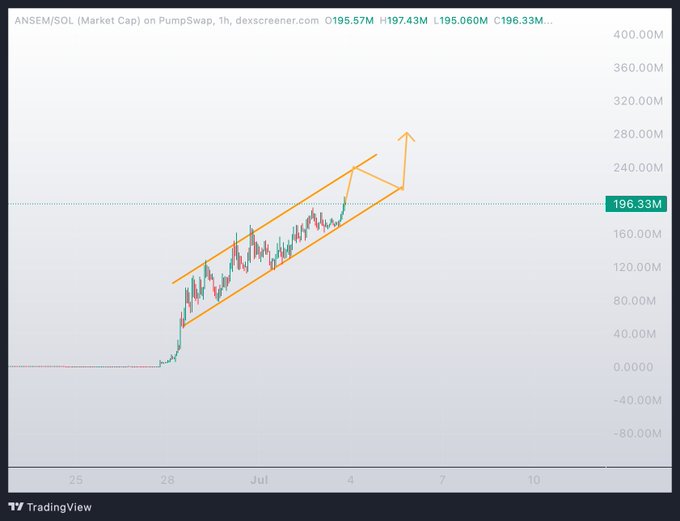Click the 40.00M price axis label
This screenshot has height=521, width=680.
pyautogui.click(x=634, y=334)
